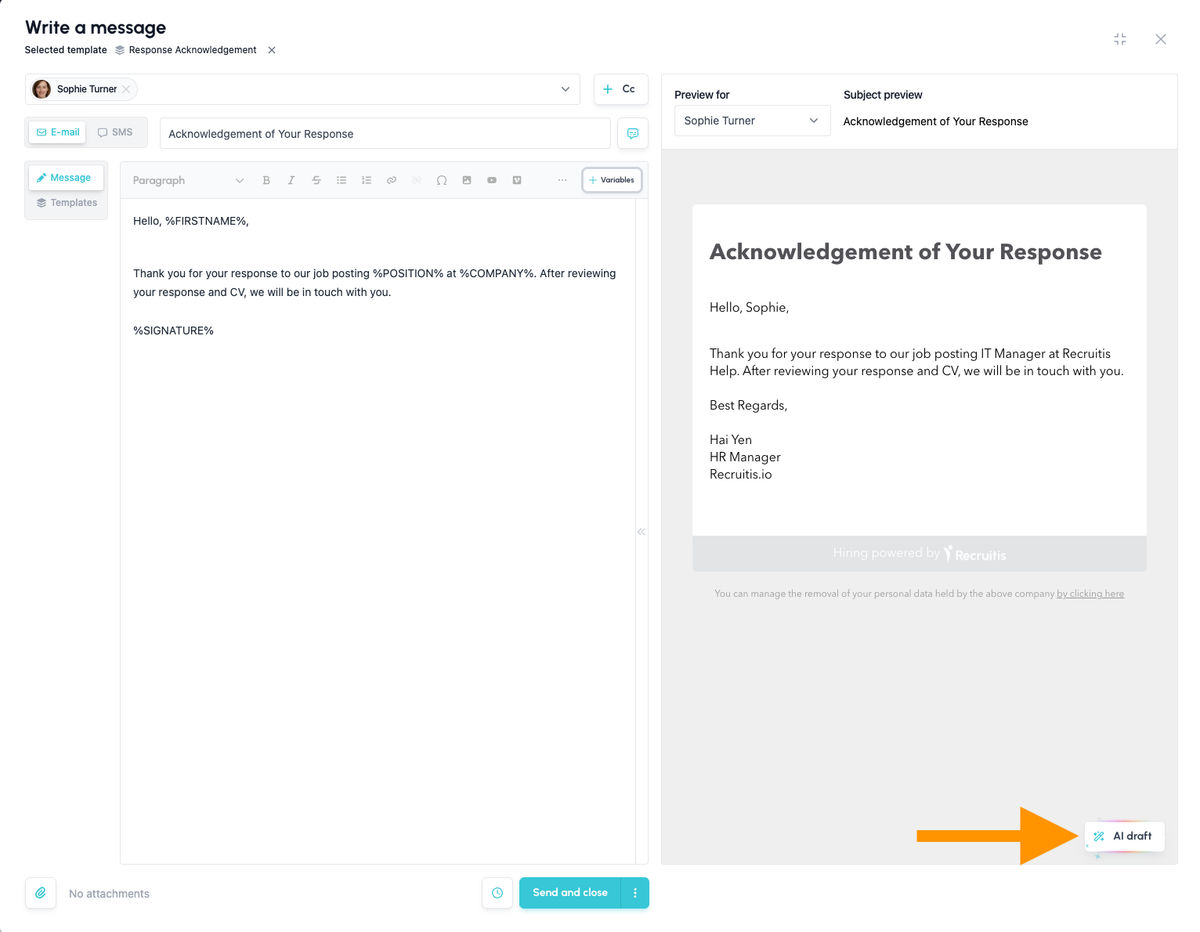This screenshot has height=932, width=1200.
Task: Click the paperclip attachment icon
Action: (41, 892)
